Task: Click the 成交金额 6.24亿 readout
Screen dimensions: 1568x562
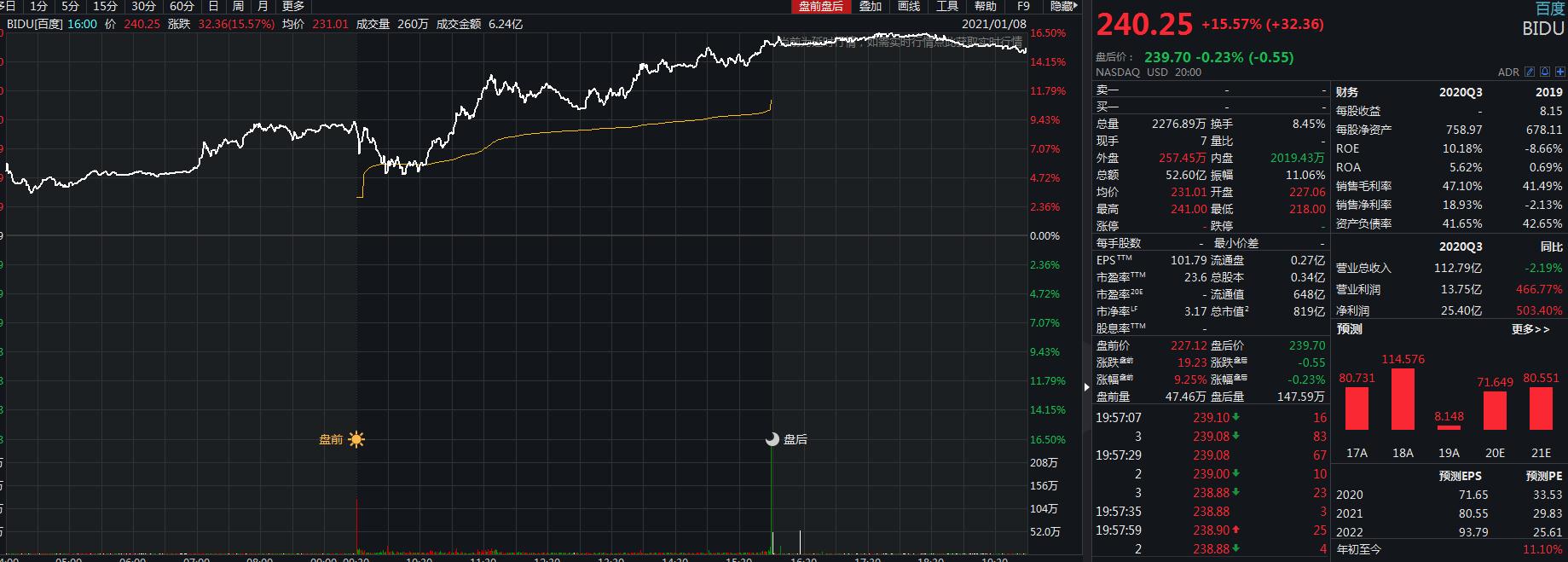Action: [x=479, y=24]
